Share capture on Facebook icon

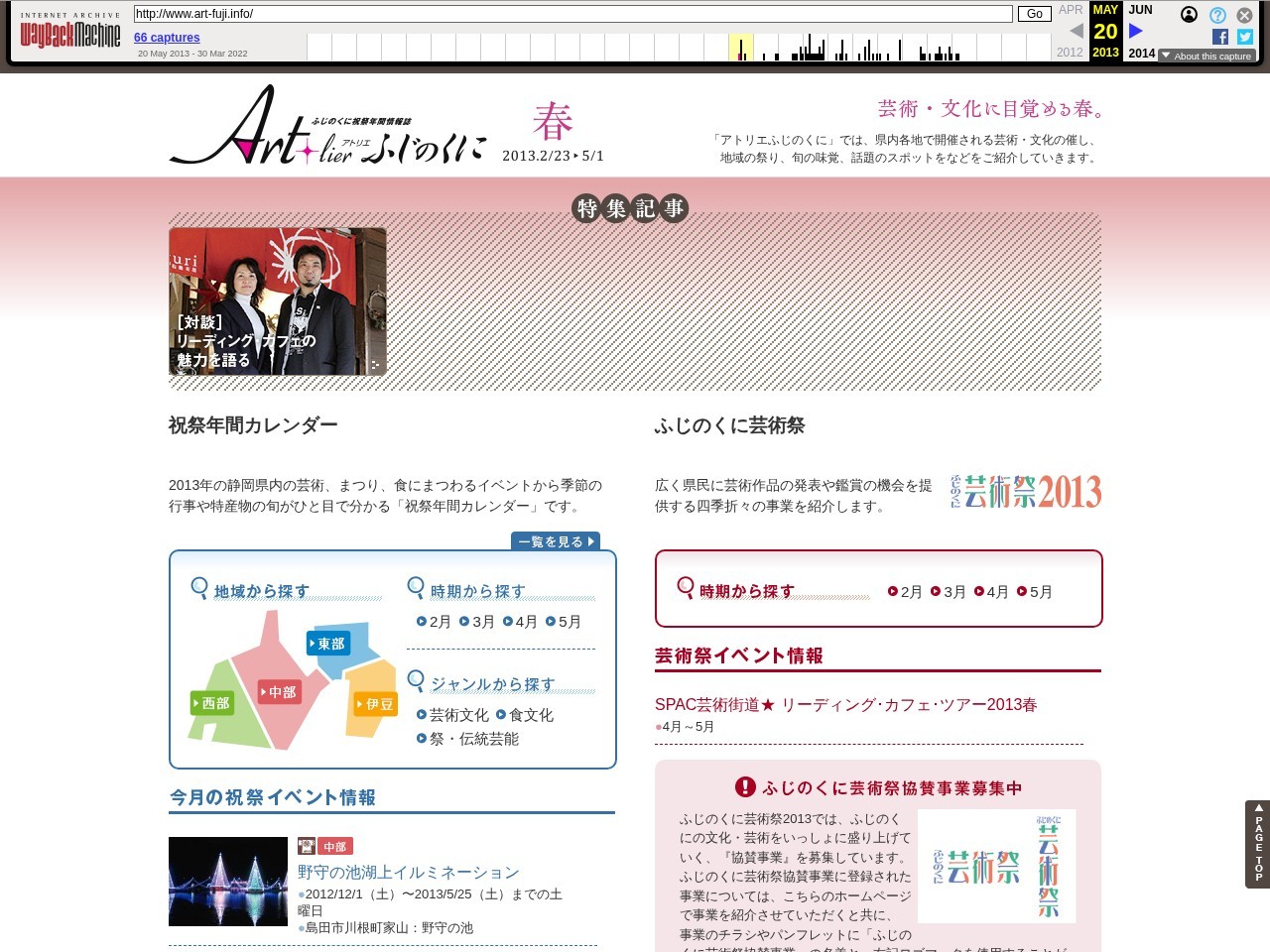(x=1220, y=37)
